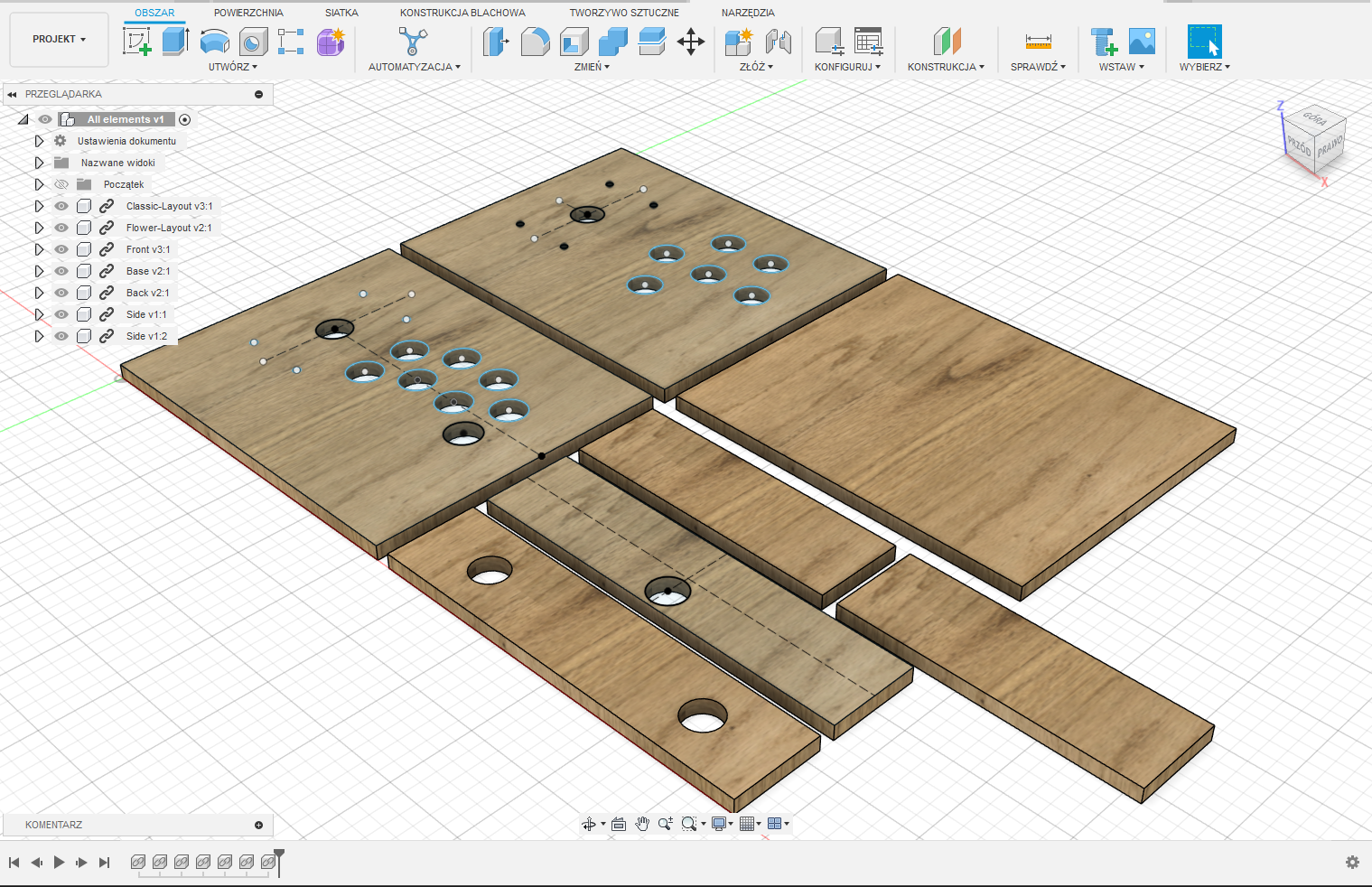Click the ViewCube GÓRA face
Image resolution: width=1372 pixels, height=887 pixels.
(1315, 118)
